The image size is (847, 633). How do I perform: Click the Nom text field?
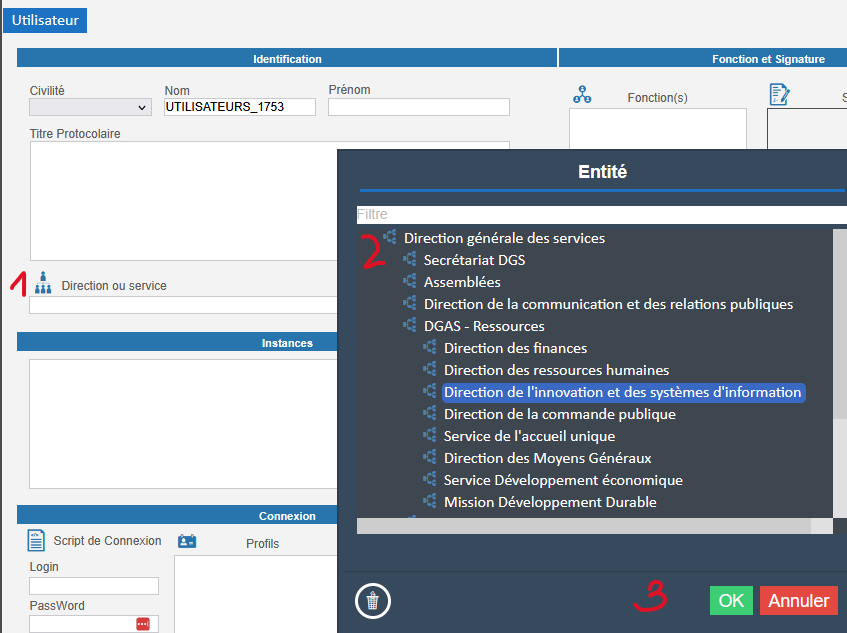pos(240,107)
